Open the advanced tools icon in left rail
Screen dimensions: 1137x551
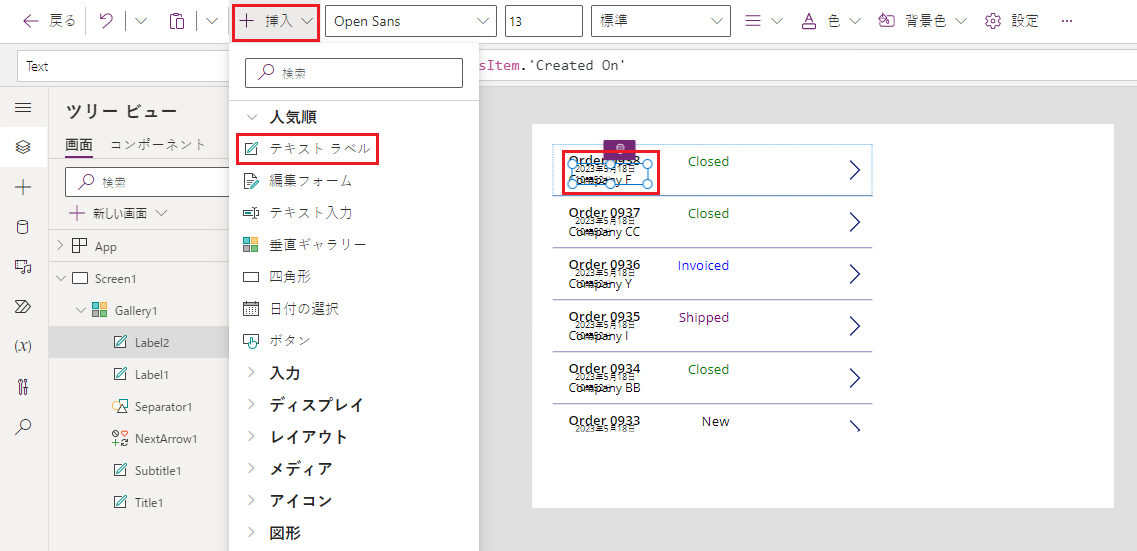click(x=23, y=386)
